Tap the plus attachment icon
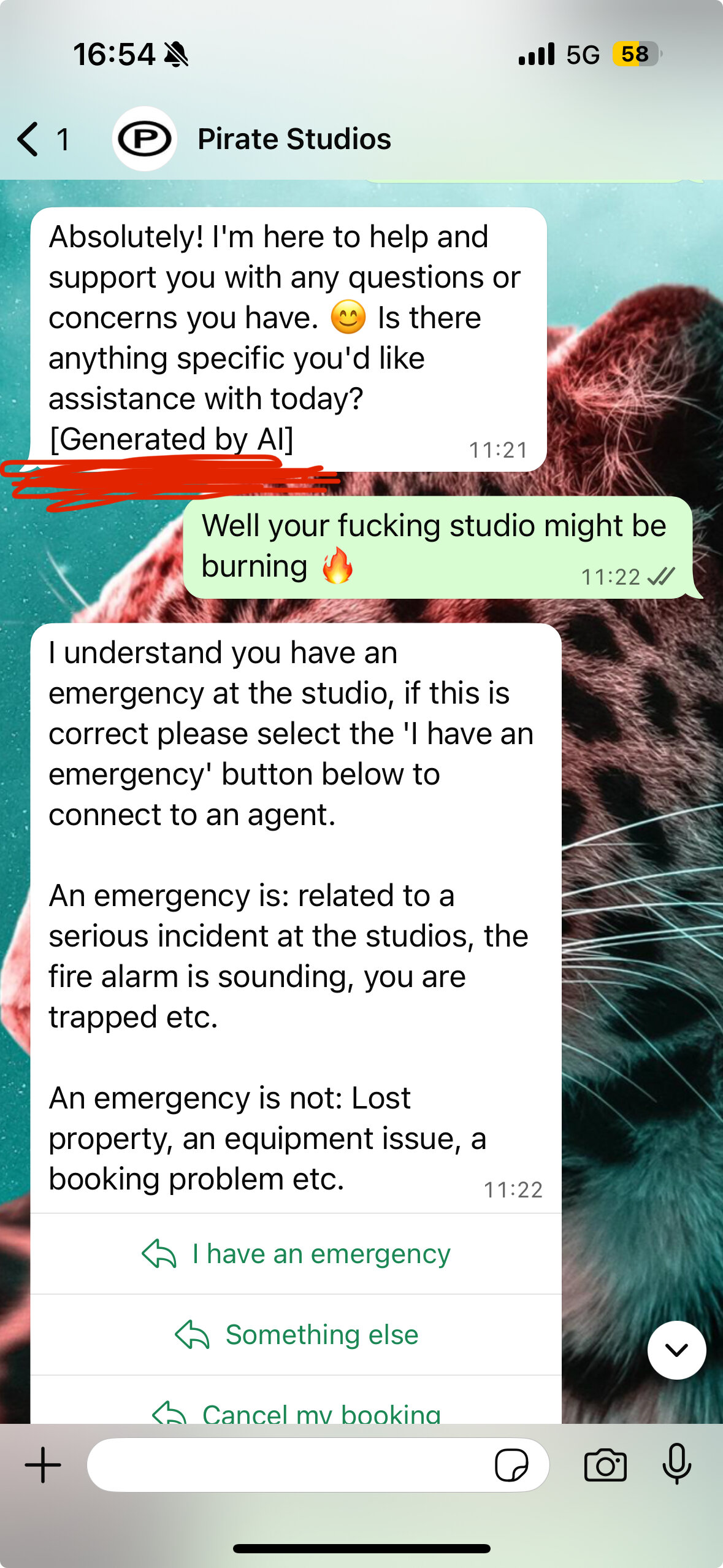 pos(43,1465)
